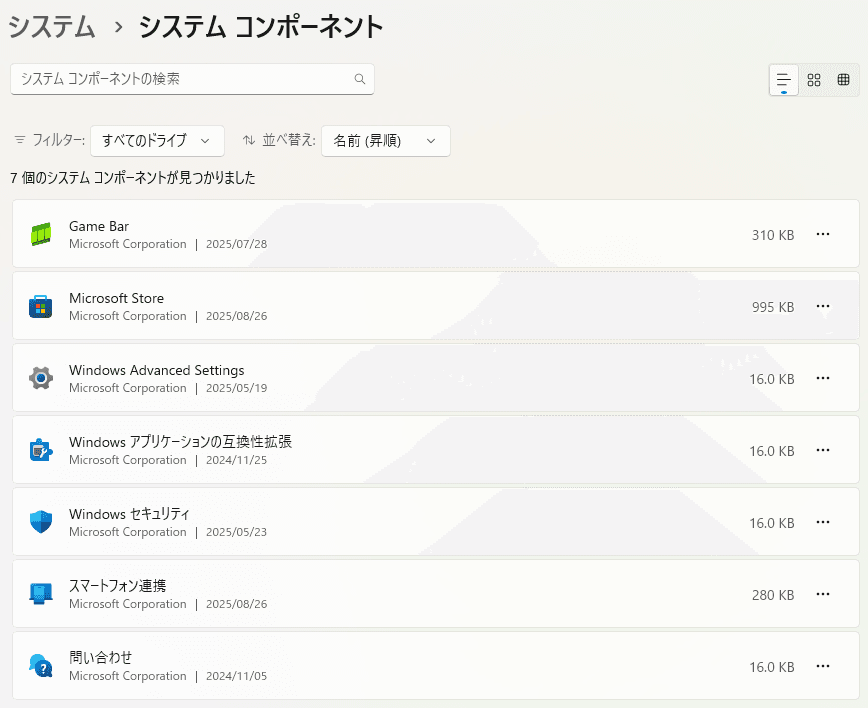
Task: Select the Windows アプリケーションの互換性拡張 name
Action: [180, 442]
